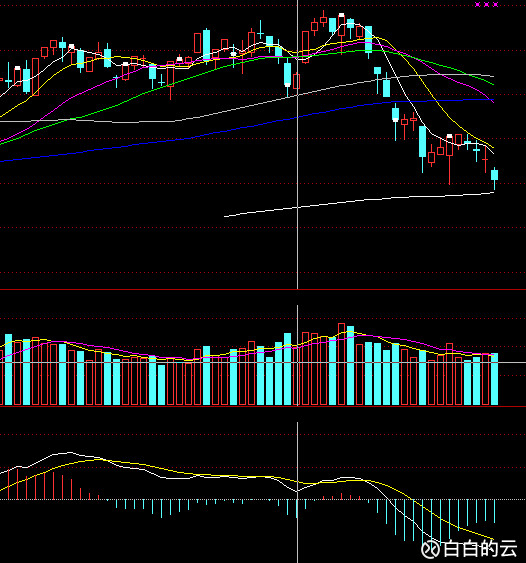Click the tallest cyan volume bar

[x=350, y=366]
